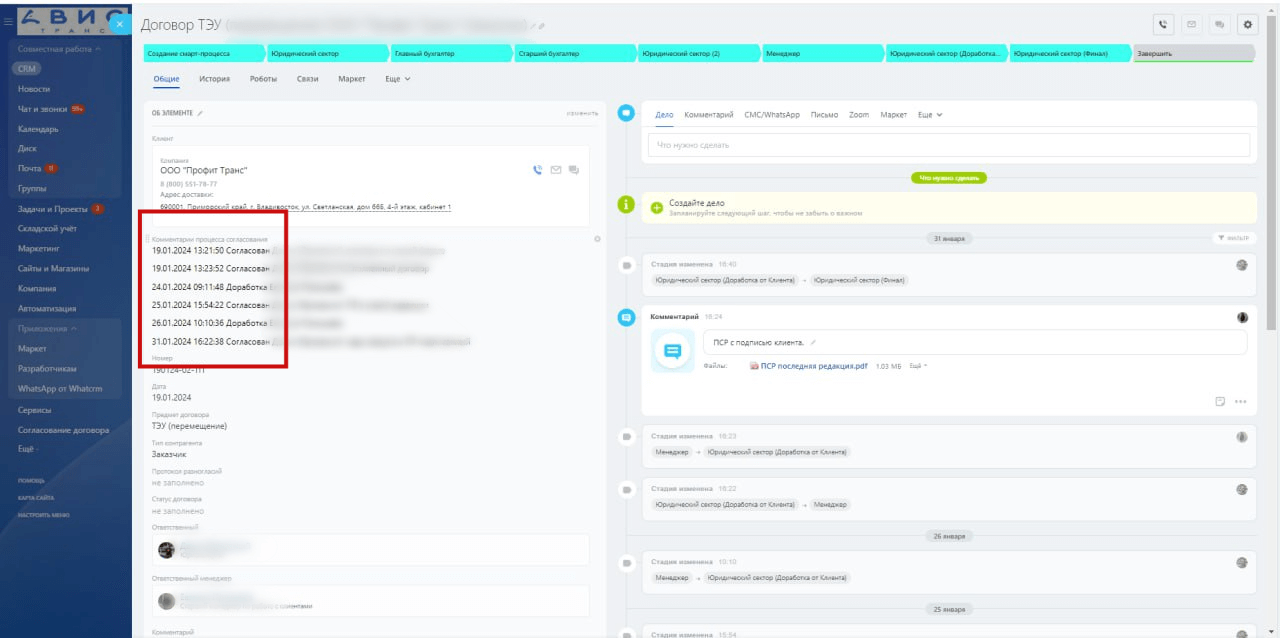Switch to the История tab
The width and height of the screenshot is (1280, 638).
214,79
